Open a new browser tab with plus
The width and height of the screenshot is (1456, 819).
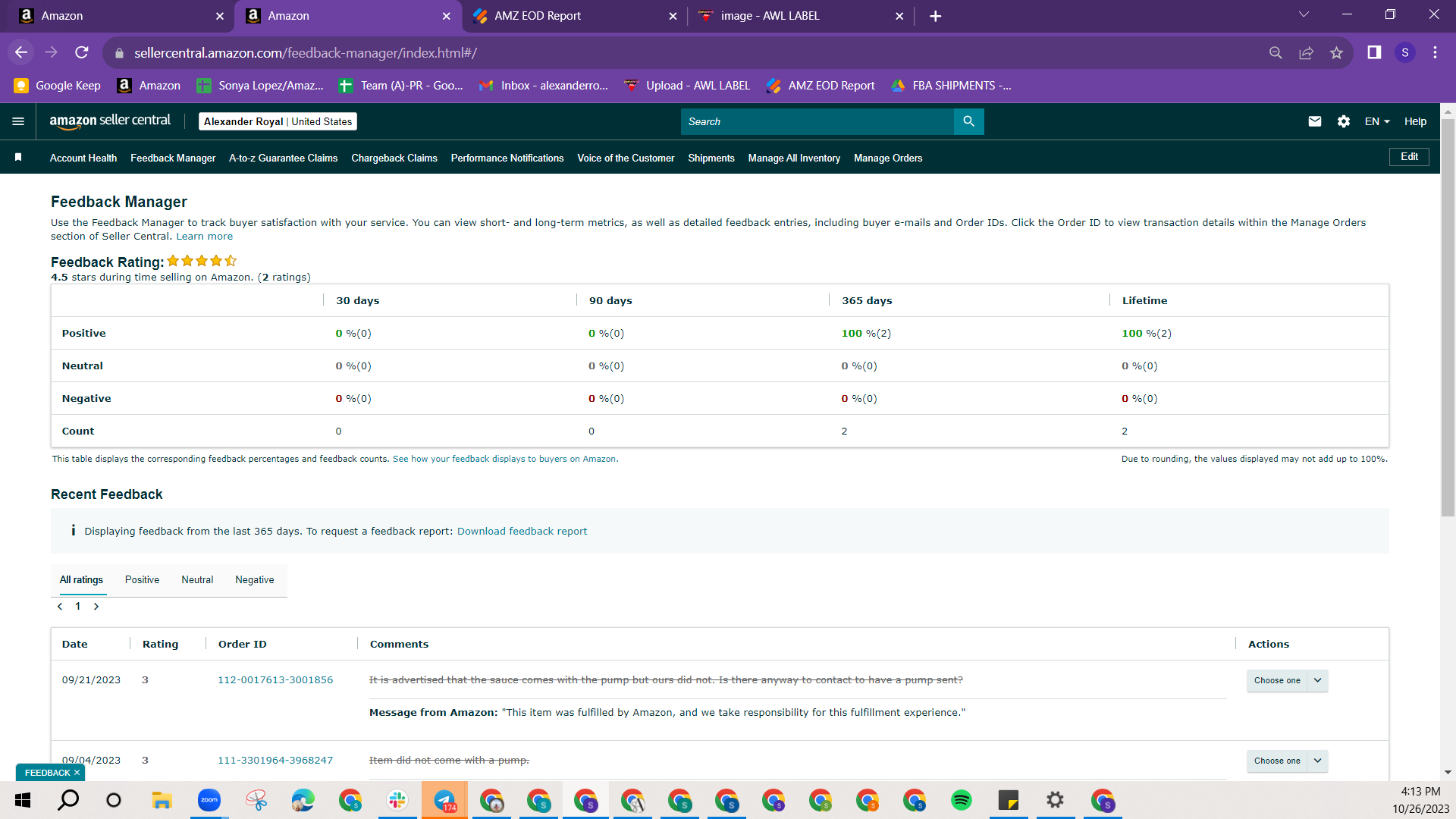pyautogui.click(x=936, y=16)
